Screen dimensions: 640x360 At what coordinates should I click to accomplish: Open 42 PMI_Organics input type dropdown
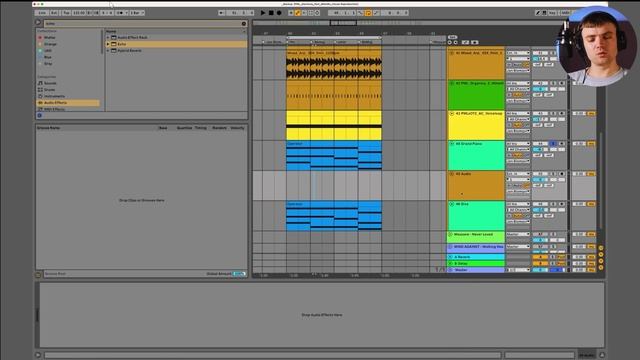coord(518,83)
